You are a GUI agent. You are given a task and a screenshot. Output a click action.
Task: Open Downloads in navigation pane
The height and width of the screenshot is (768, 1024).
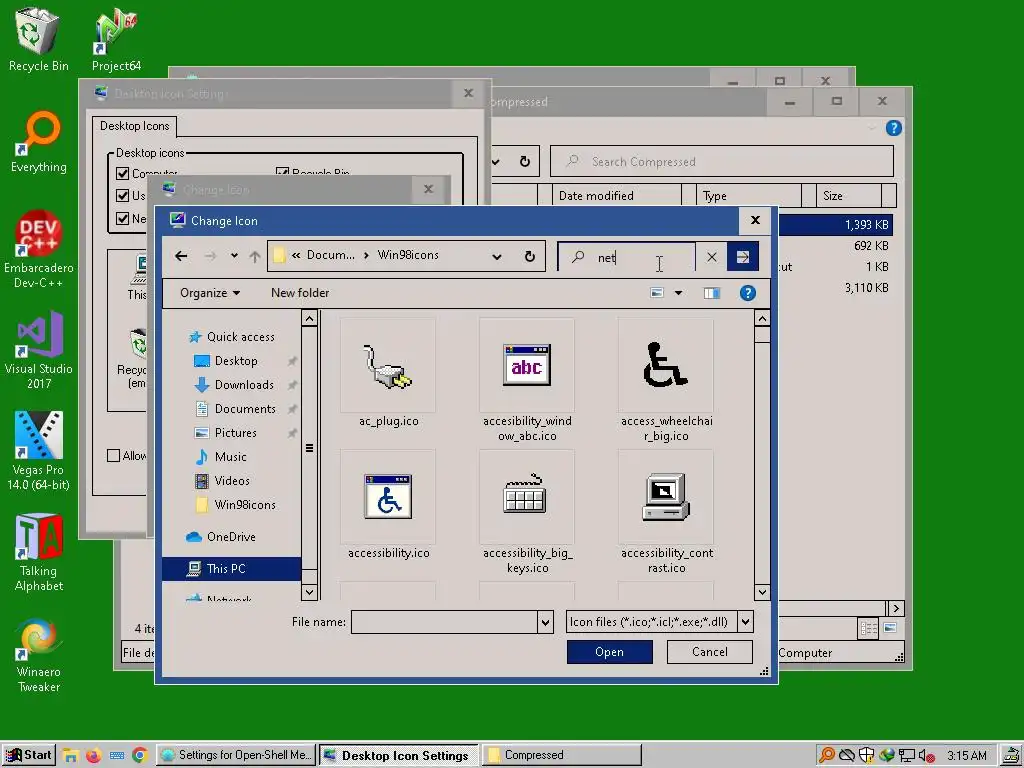[x=235, y=385]
